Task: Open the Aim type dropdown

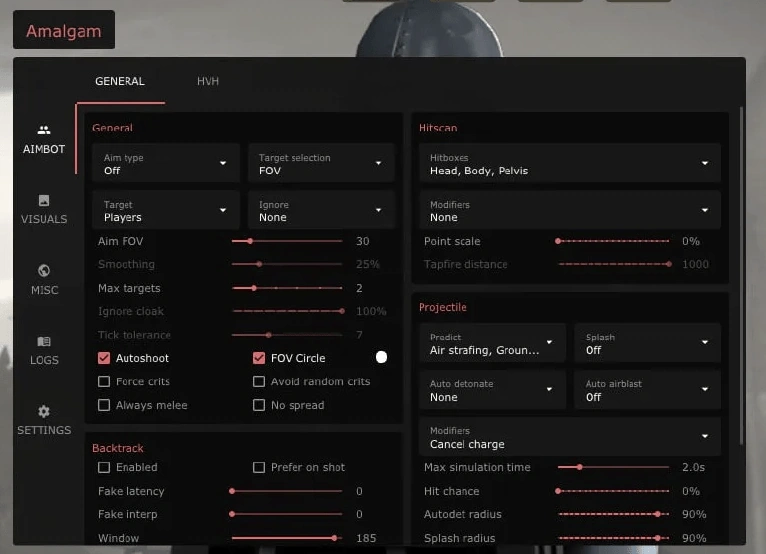Action: [x=166, y=163]
